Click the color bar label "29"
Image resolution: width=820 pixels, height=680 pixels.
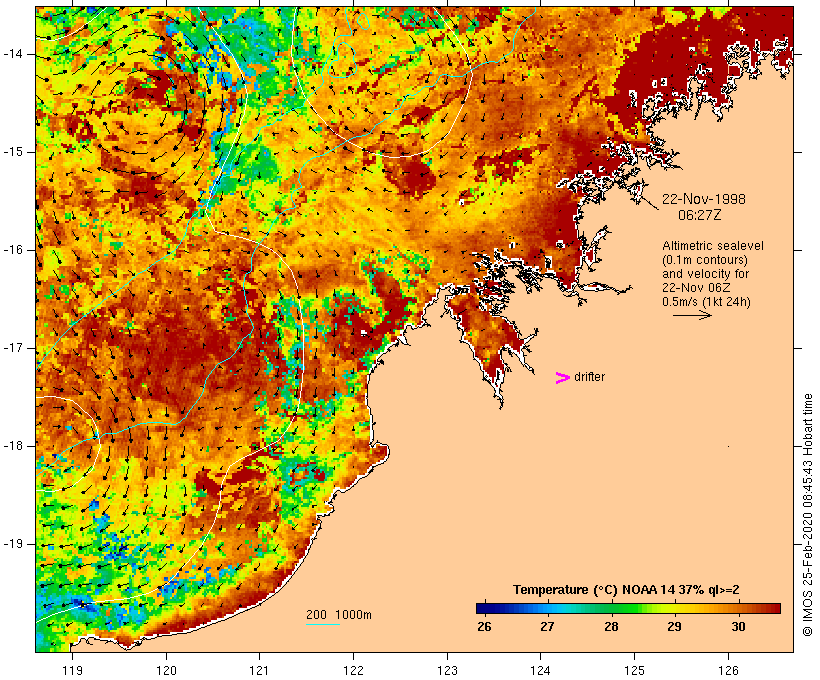(x=674, y=626)
